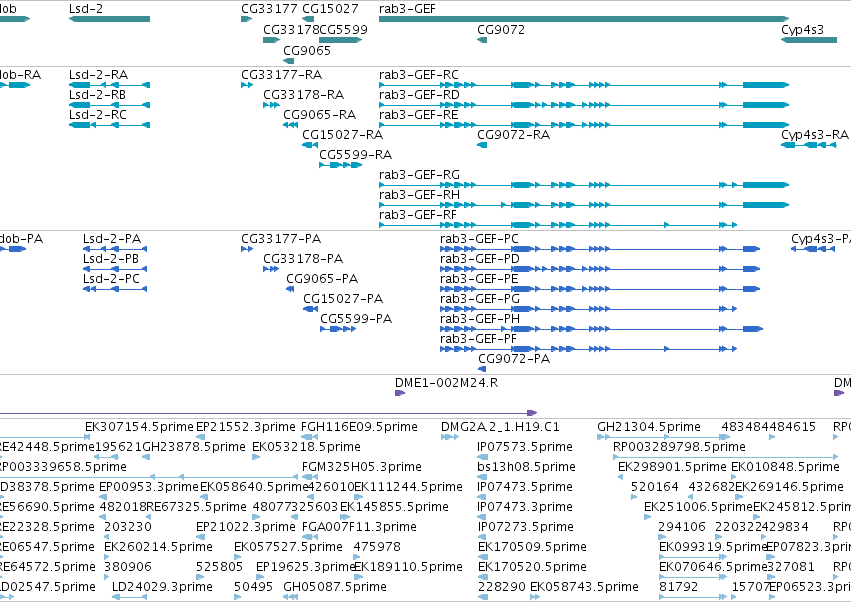
Task: Select the CG9065 gene label
Action: click(307, 50)
